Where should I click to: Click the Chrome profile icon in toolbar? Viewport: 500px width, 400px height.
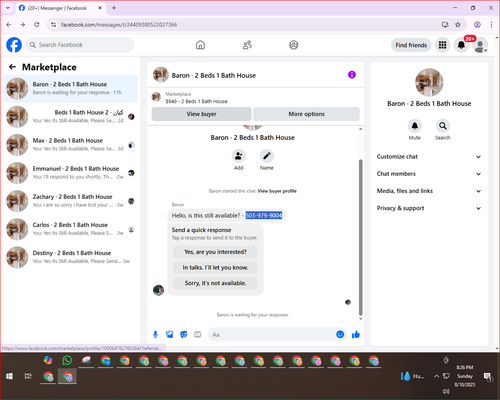coord(477,25)
